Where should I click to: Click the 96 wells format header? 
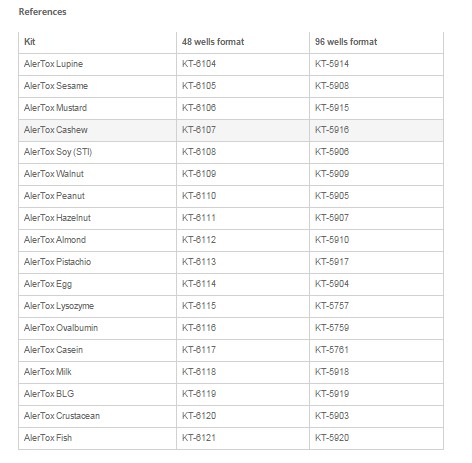coord(346,42)
